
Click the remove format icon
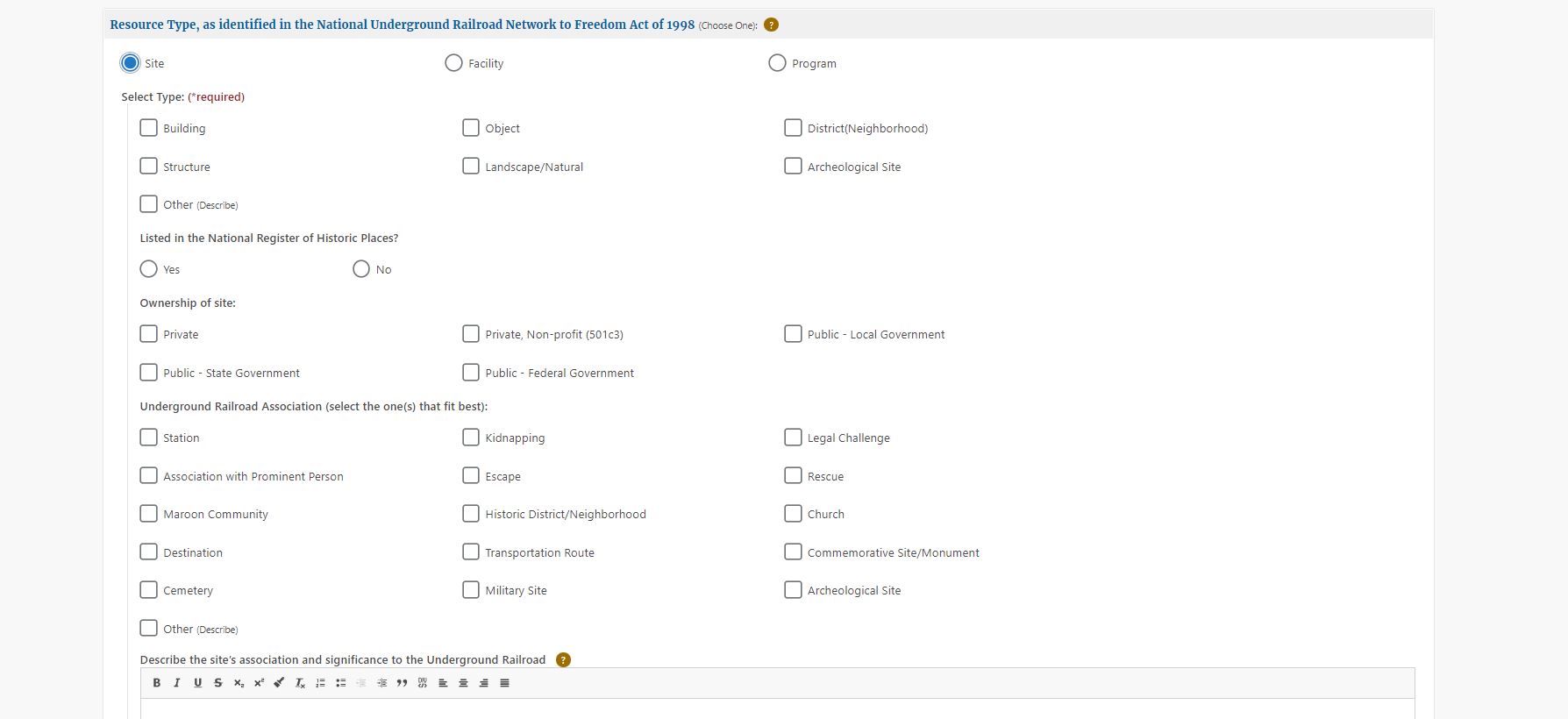click(x=300, y=683)
